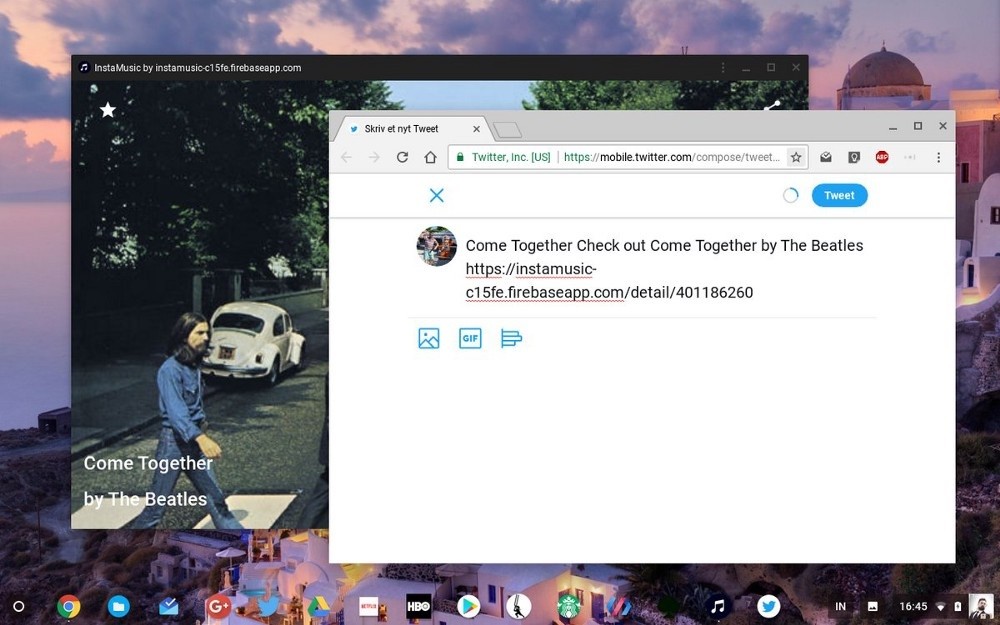Click the Twitter profile avatar thumbnail
The image size is (1000, 625).
coord(437,246)
